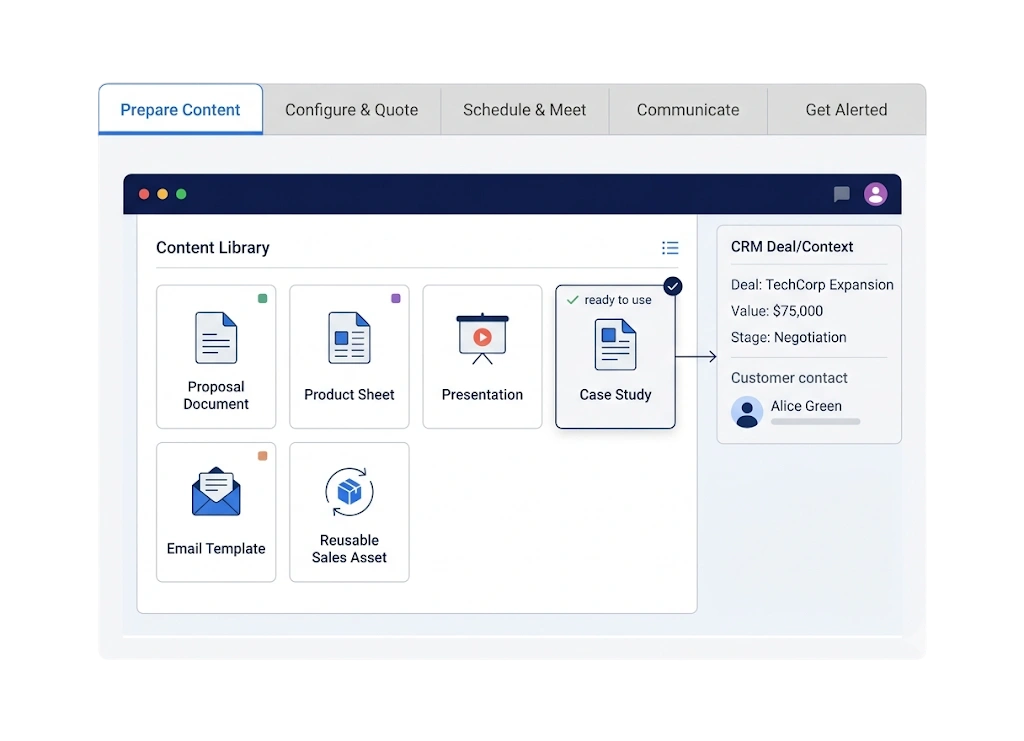Click the green ready to use checkmark
The width and height of the screenshot is (1024, 741).
click(x=573, y=300)
